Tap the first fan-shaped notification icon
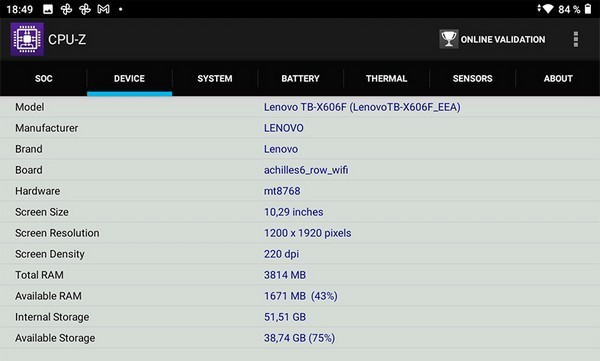 pyautogui.click(x=66, y=9)
